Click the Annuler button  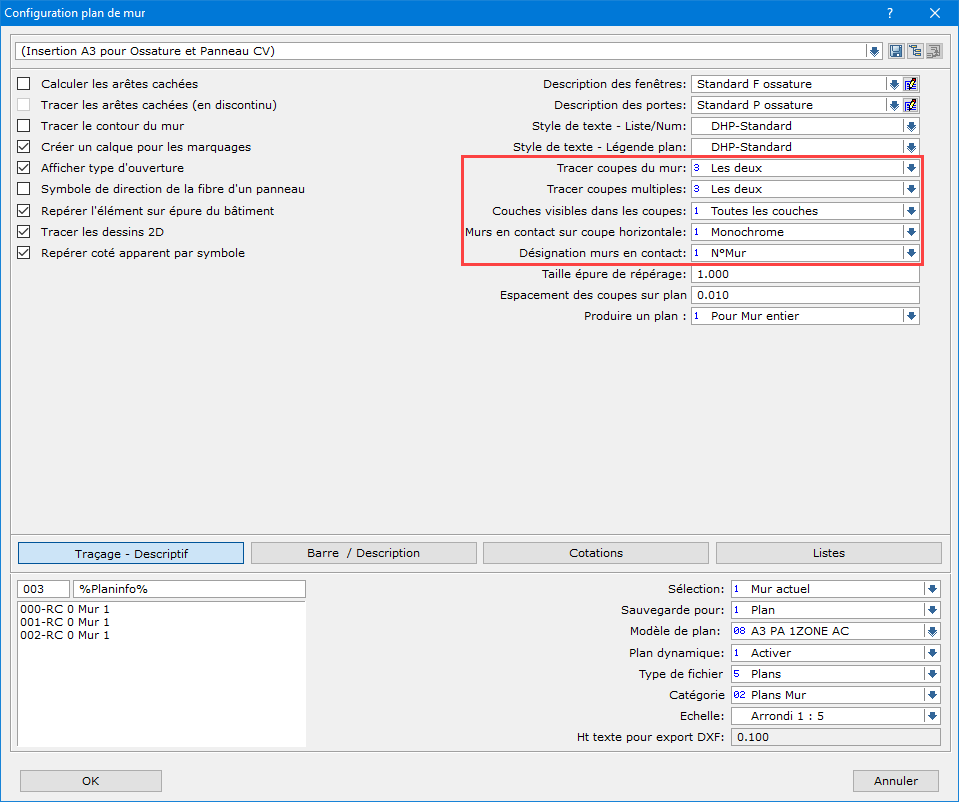(896, 781)
